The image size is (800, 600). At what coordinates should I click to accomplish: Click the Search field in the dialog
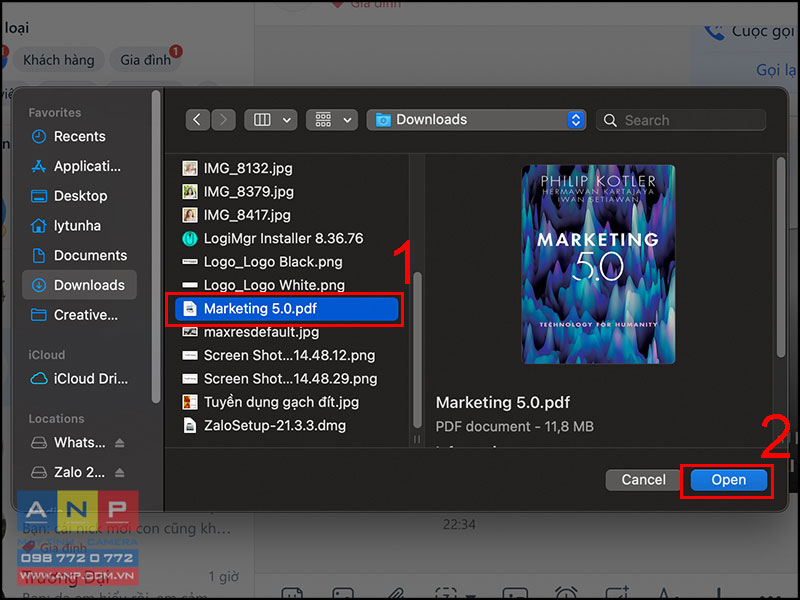pos(681,120)
